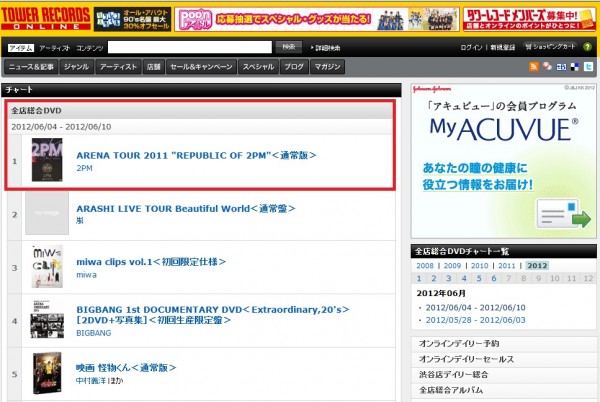
Task: Select month 4 in chart list
Action: tap(464, 278)
